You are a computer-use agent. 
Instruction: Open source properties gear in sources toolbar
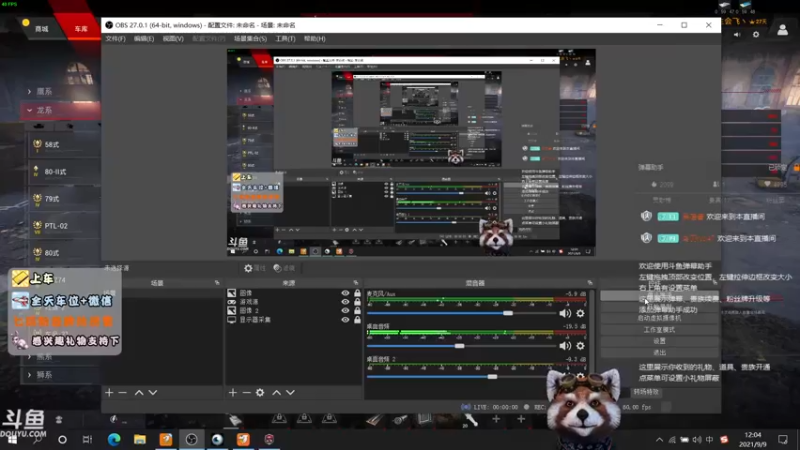pos(260,392)
